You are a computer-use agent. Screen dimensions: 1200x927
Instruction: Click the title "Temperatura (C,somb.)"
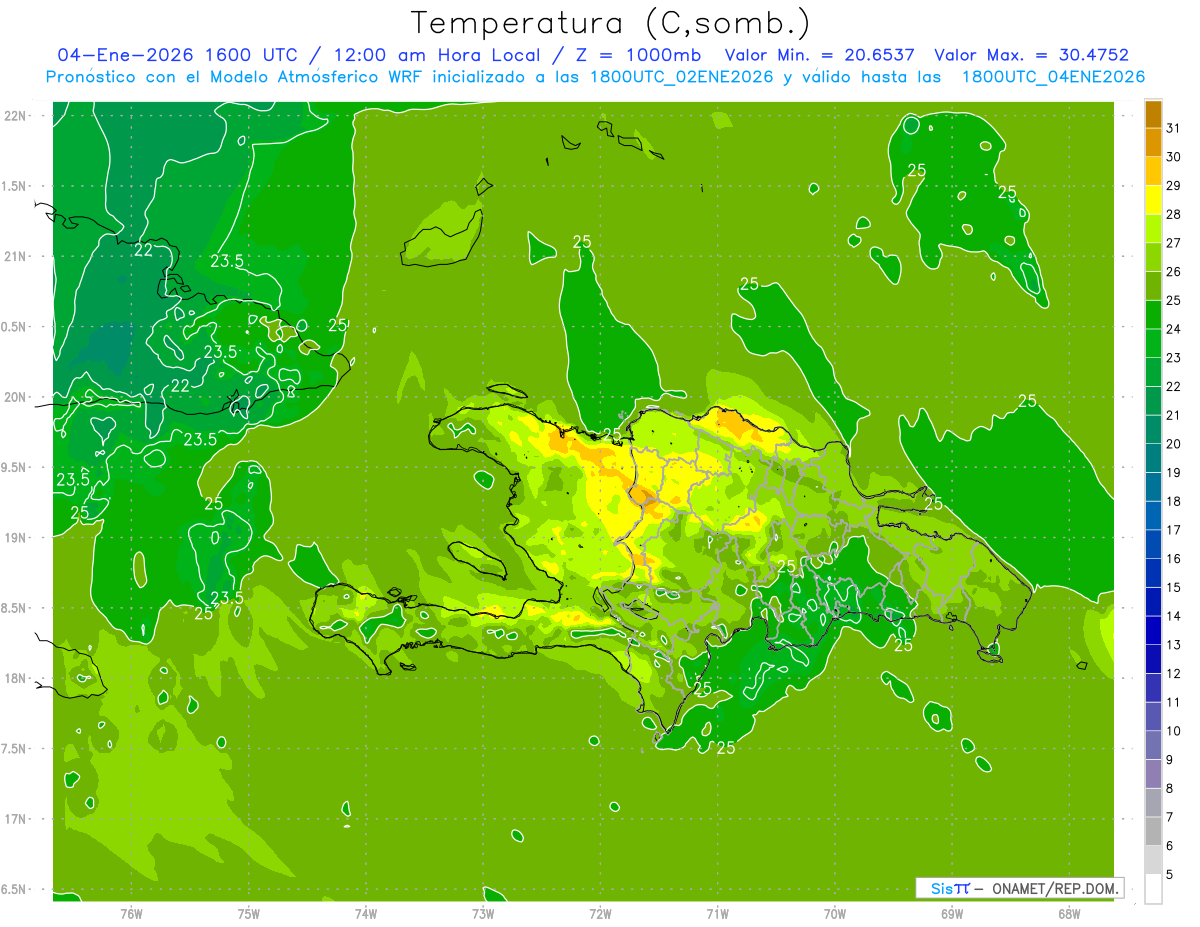(x=611, y=23)
